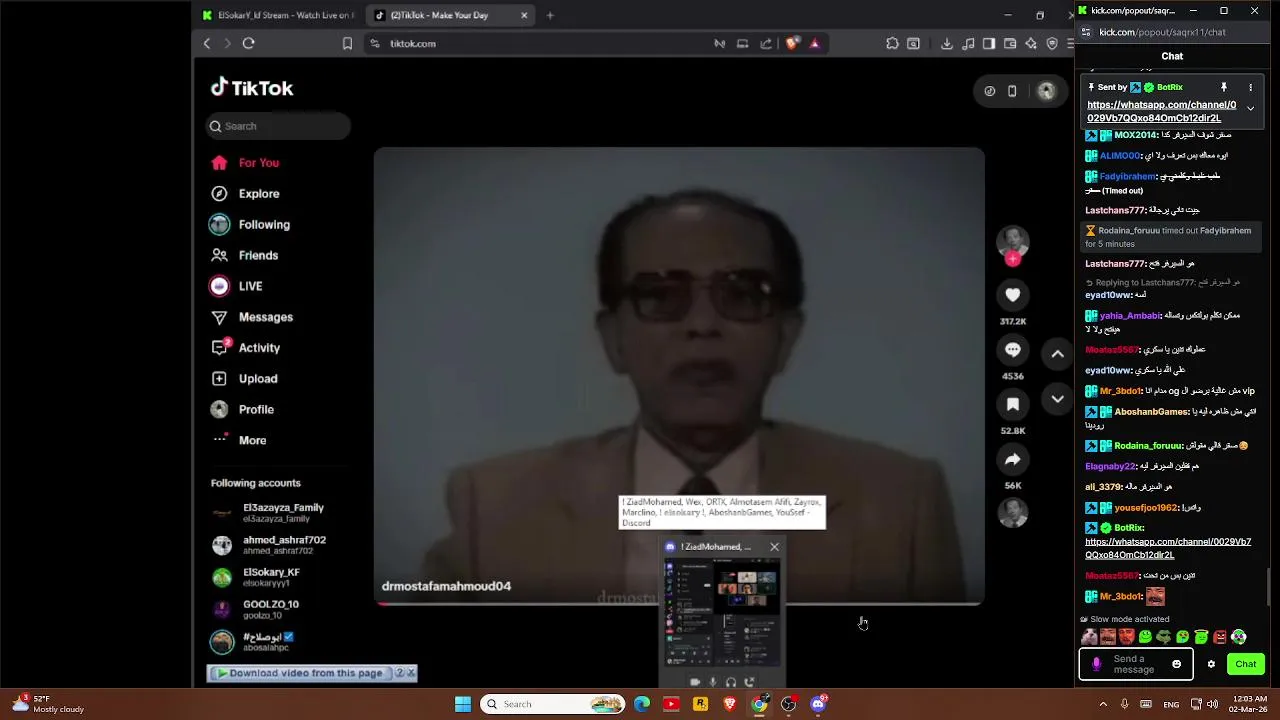1280x720 pixels.
Task: Click the TikTok search field
Action: point(279,126)
